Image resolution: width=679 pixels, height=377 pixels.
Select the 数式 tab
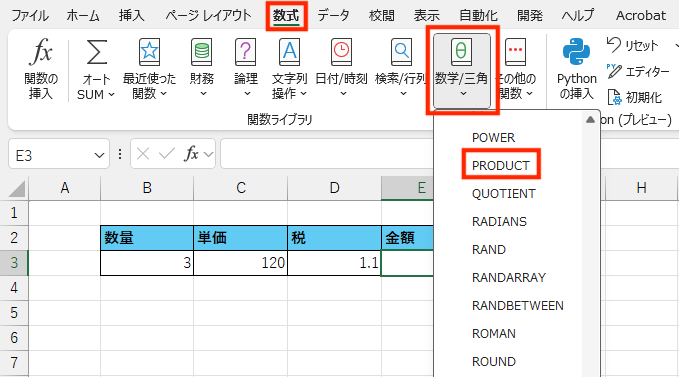[286, 16]
